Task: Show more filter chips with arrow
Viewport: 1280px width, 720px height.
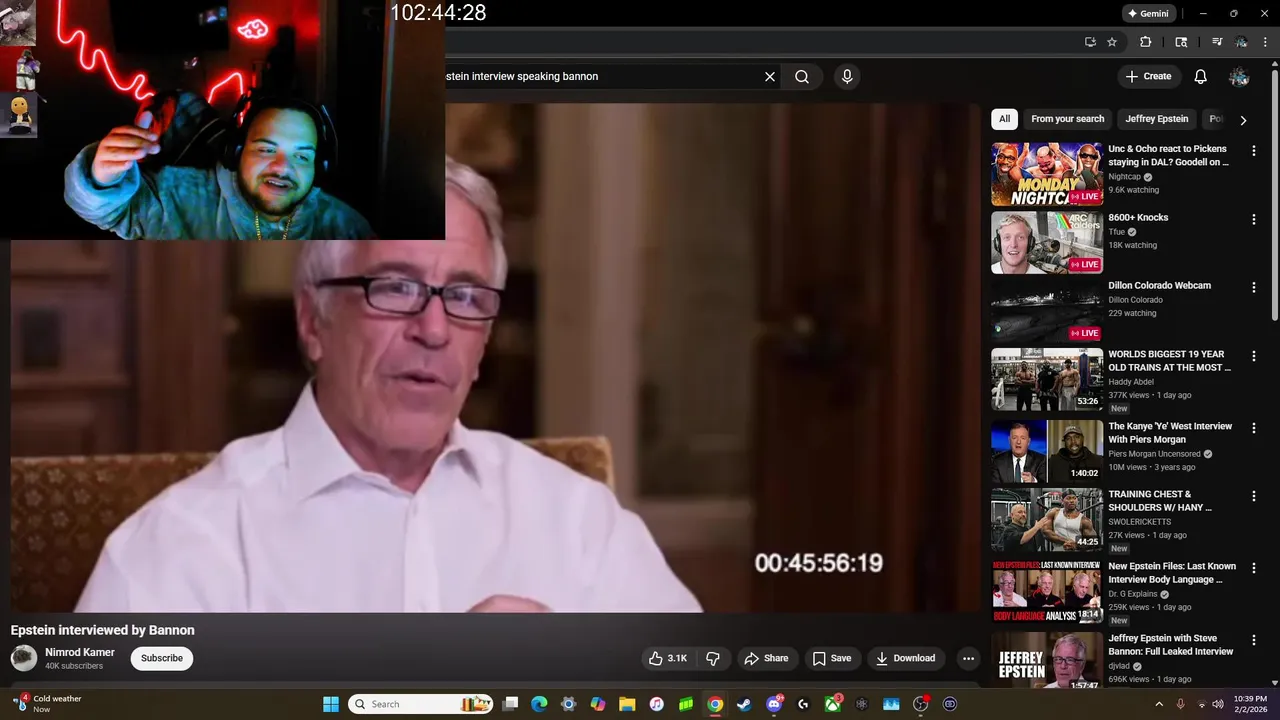Action: (1243, 120)
